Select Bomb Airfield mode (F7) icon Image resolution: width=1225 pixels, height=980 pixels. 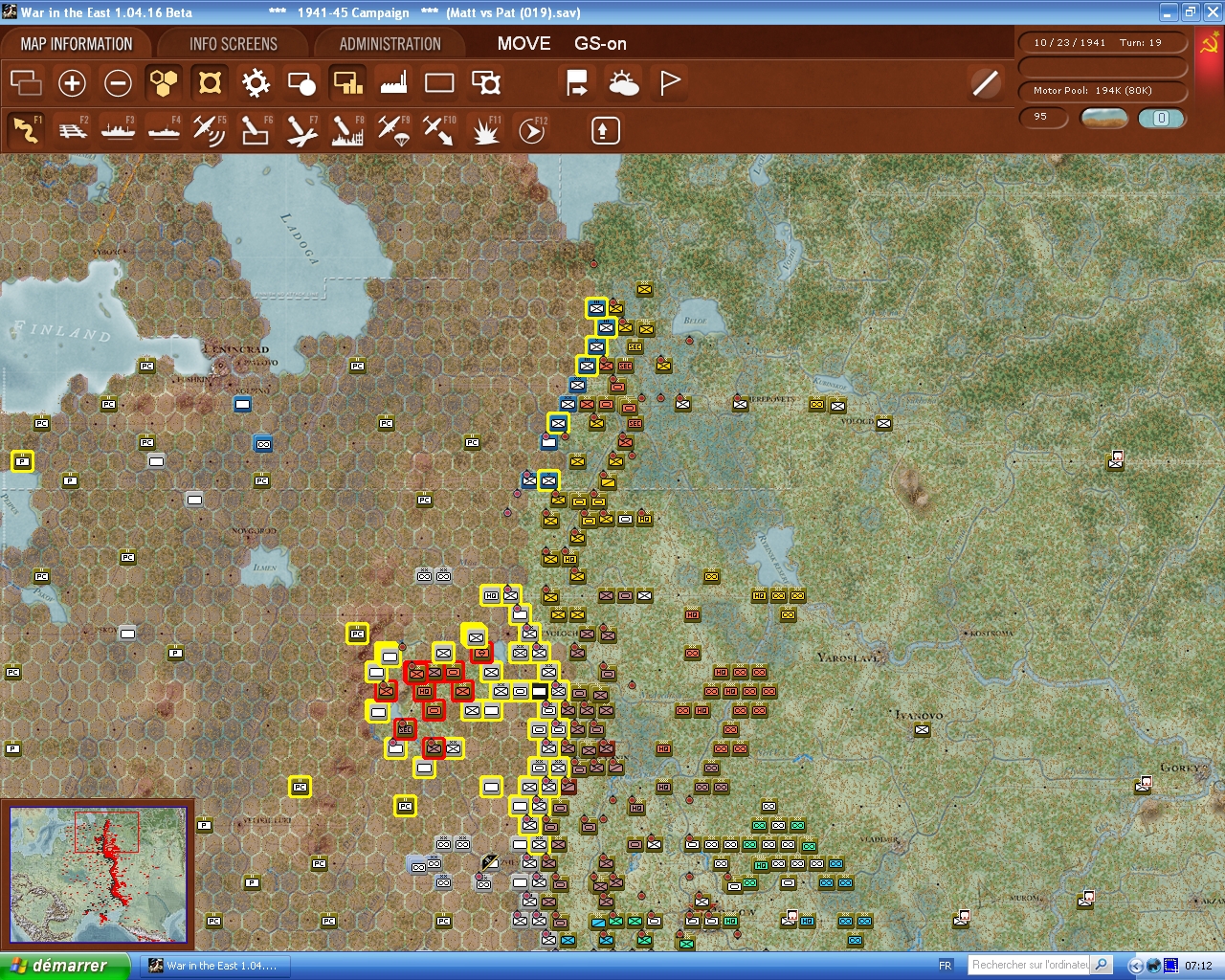coord(301,130)
